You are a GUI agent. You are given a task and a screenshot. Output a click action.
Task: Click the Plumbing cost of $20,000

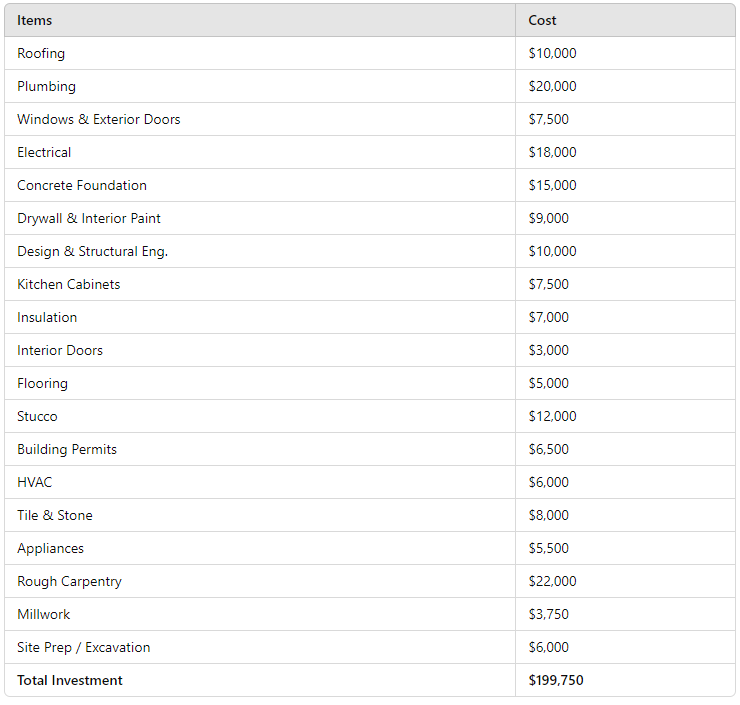[x=552, y=86]
